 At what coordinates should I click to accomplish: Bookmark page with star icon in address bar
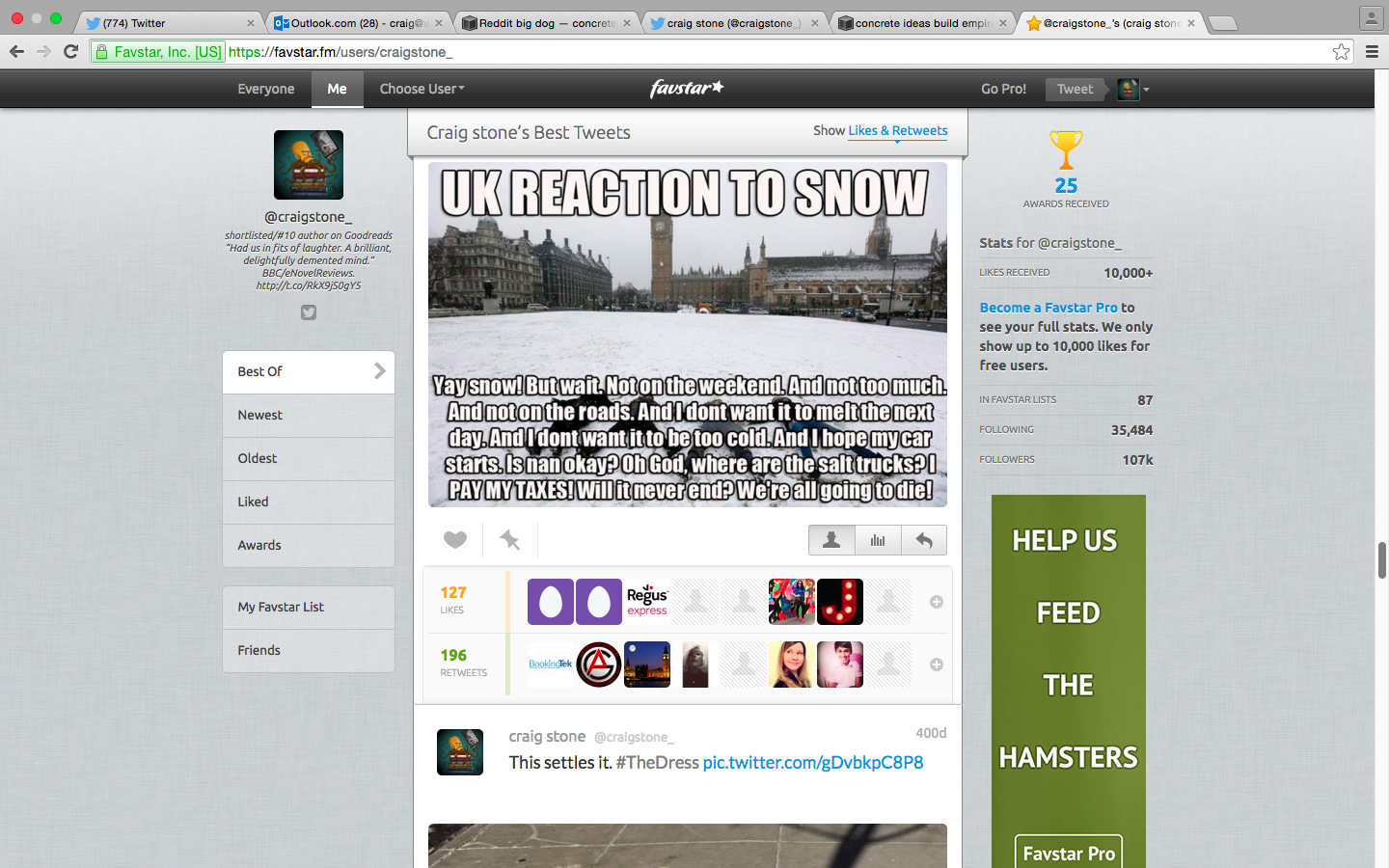pyautogui.click(x=1341, y=51)
